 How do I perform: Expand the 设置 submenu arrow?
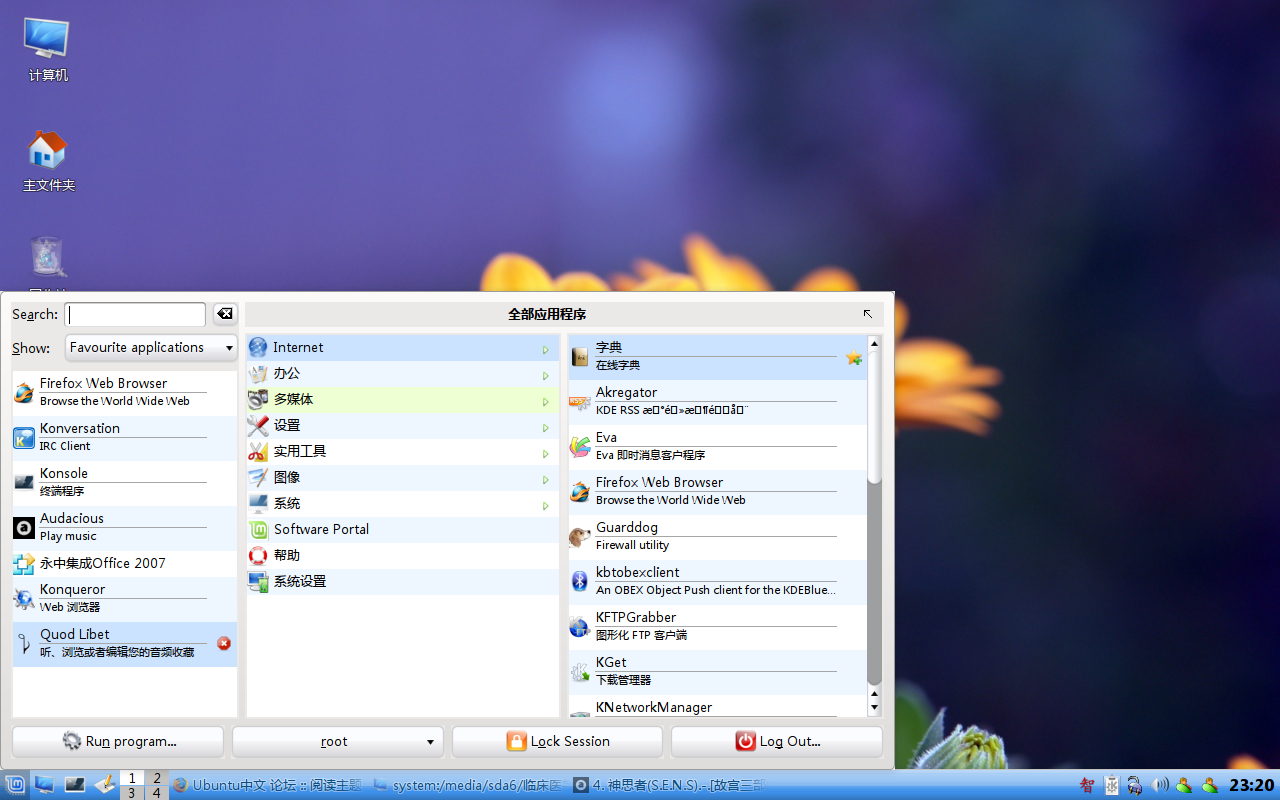pyautogui.click(x=546, y=427)
